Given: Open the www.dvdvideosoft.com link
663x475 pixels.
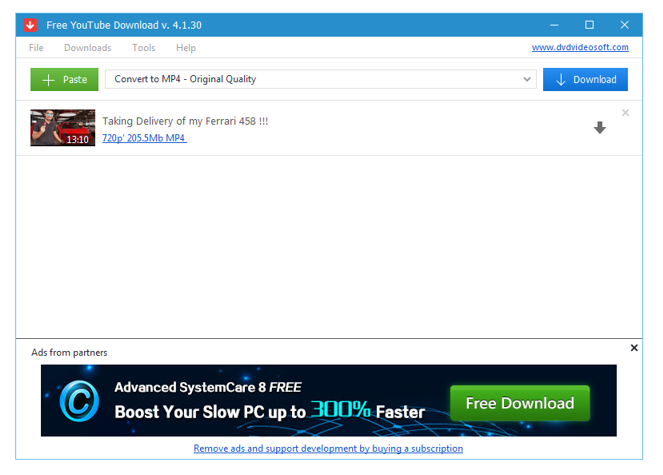Looking at the screenshot, I should [580, 47].
